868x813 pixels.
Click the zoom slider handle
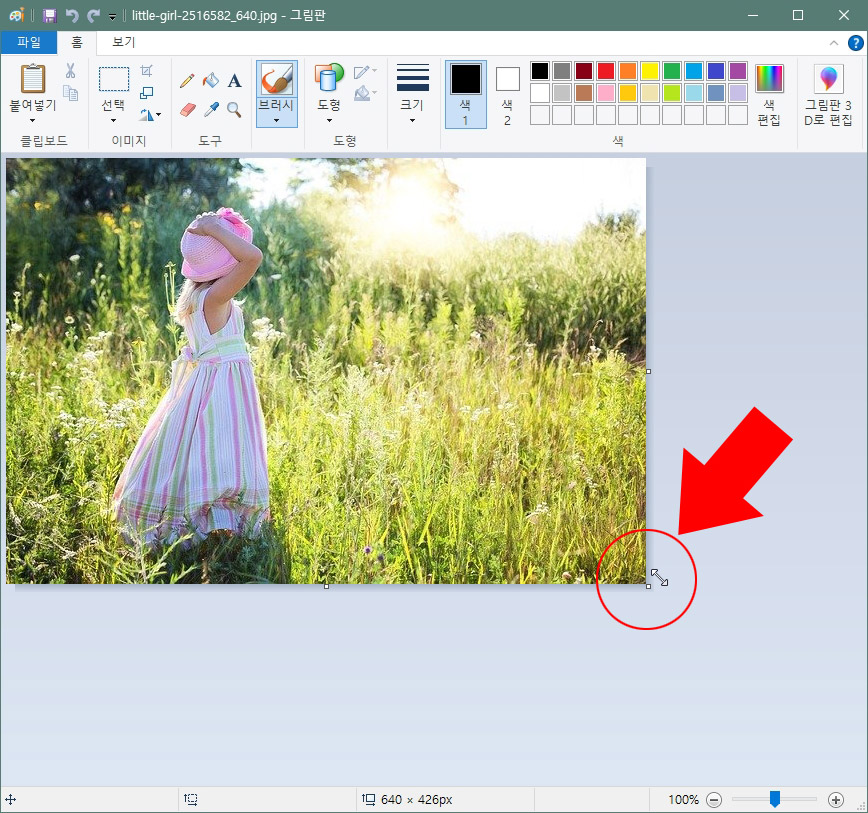775,799
